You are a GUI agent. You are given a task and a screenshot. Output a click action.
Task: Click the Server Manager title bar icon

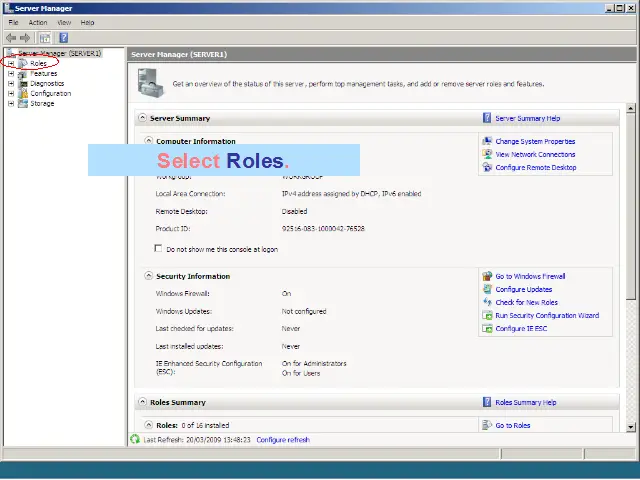tap(8, 8)
